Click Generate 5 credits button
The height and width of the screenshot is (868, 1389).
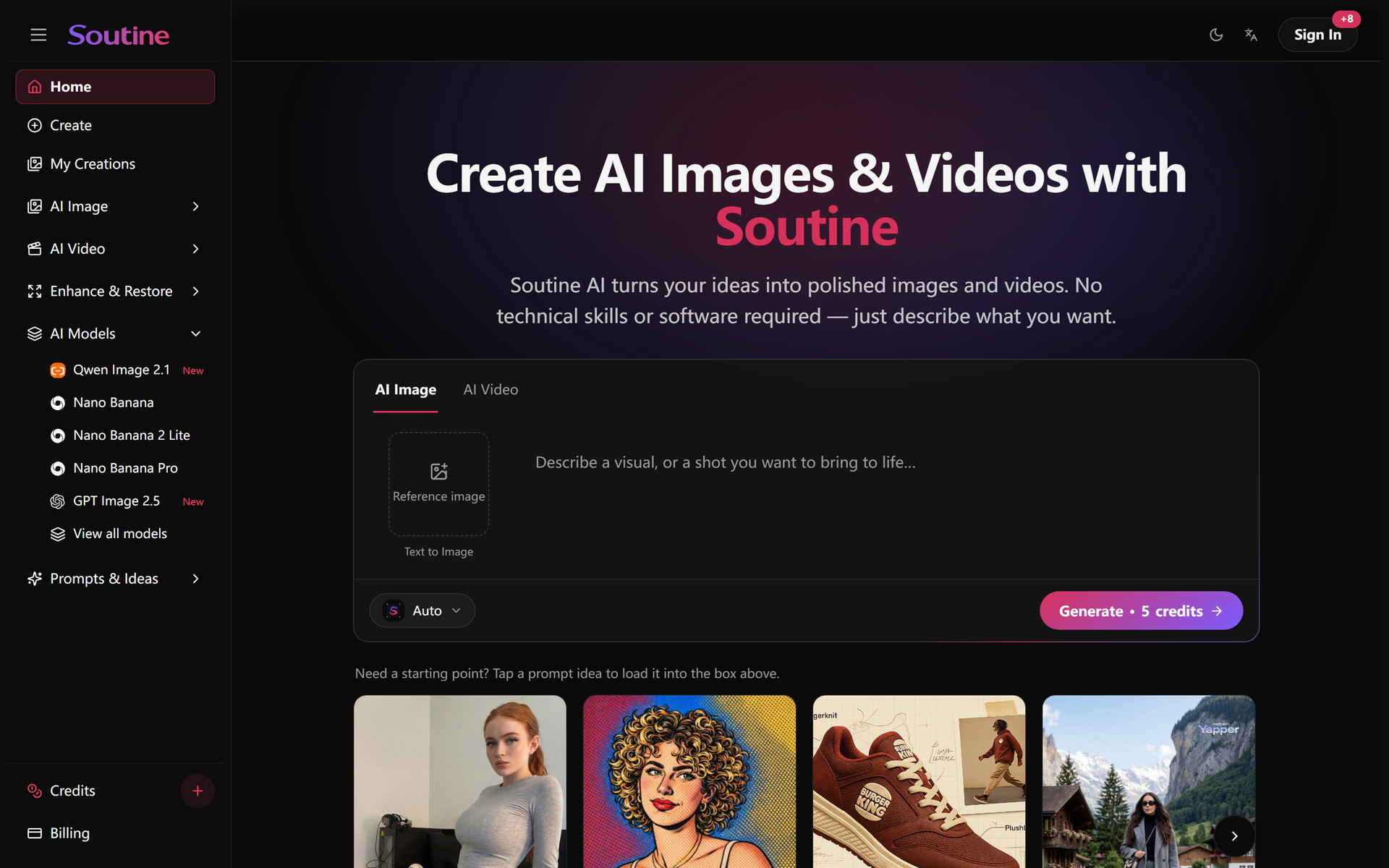[x=1141, y=611]
